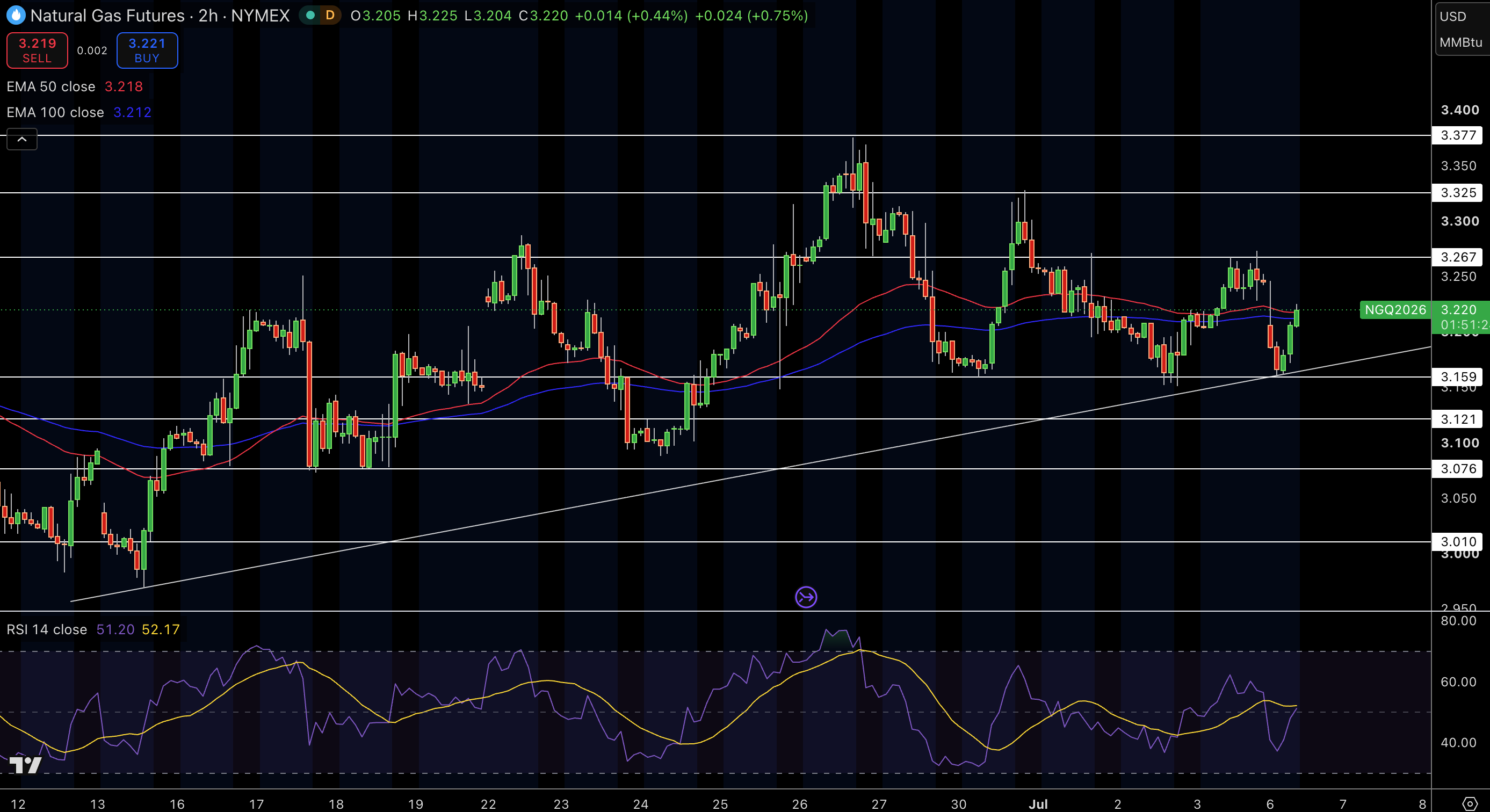Image resolution: width=1490 pixels, height=812 pixels.
Task: Click the BUY 3.221 button
Action: 147,50
